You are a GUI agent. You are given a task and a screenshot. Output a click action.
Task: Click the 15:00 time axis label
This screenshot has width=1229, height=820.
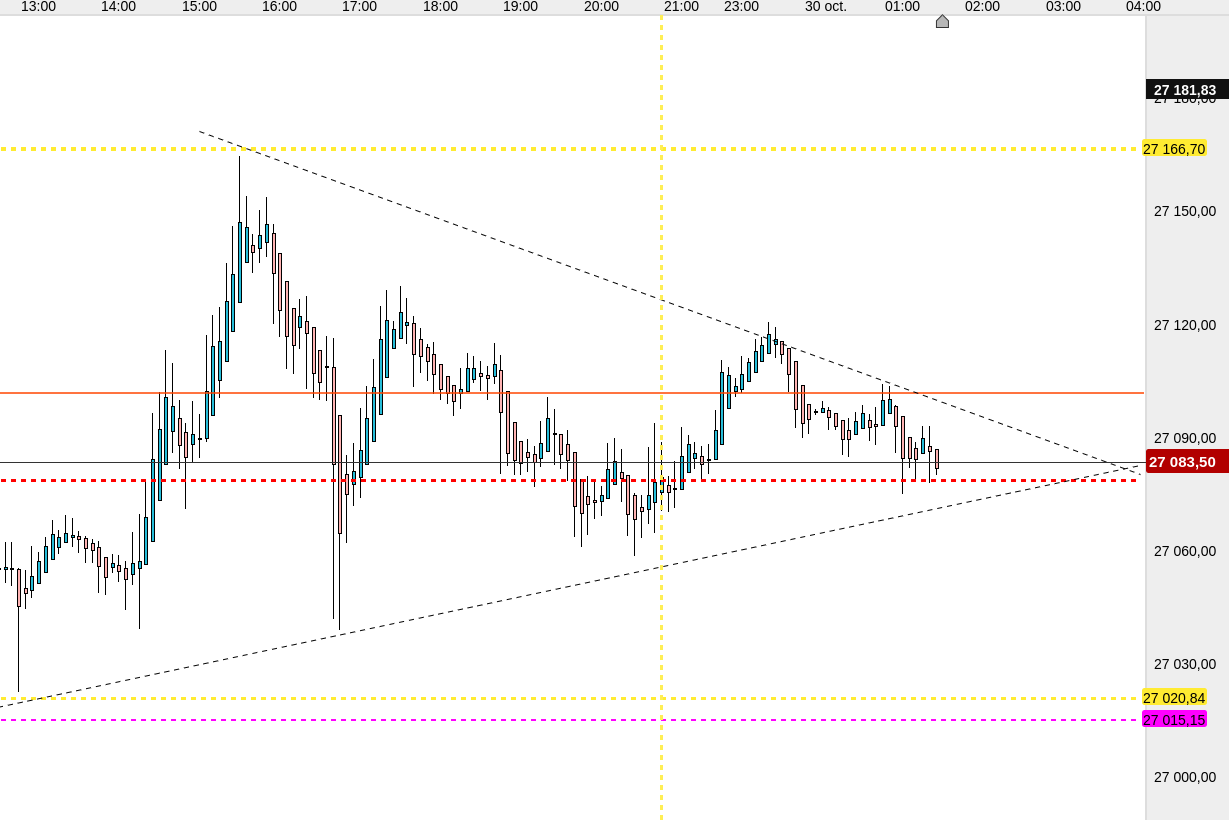[x=199, y=6]
